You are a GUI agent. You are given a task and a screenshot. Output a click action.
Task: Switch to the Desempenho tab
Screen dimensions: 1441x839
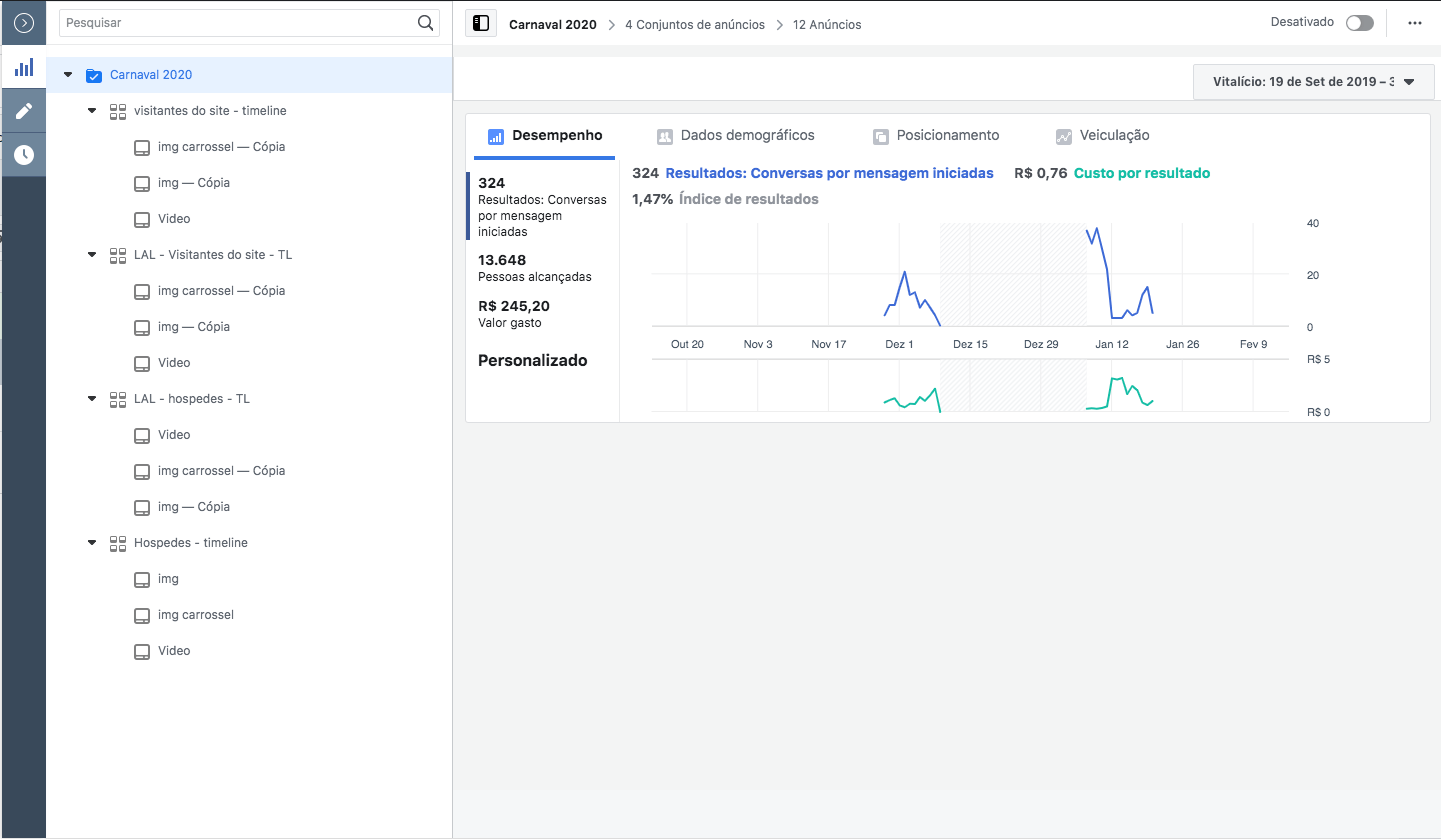pyautogui.click(x=544, y=136)
